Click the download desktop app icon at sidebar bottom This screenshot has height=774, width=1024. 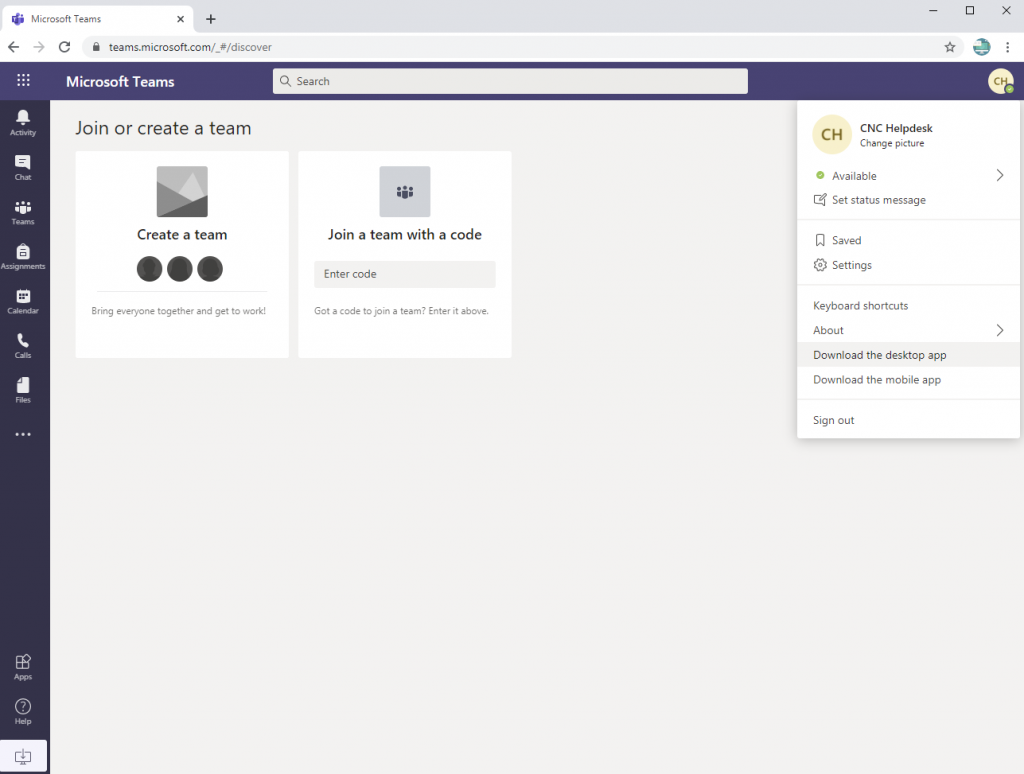coord(23,756)
